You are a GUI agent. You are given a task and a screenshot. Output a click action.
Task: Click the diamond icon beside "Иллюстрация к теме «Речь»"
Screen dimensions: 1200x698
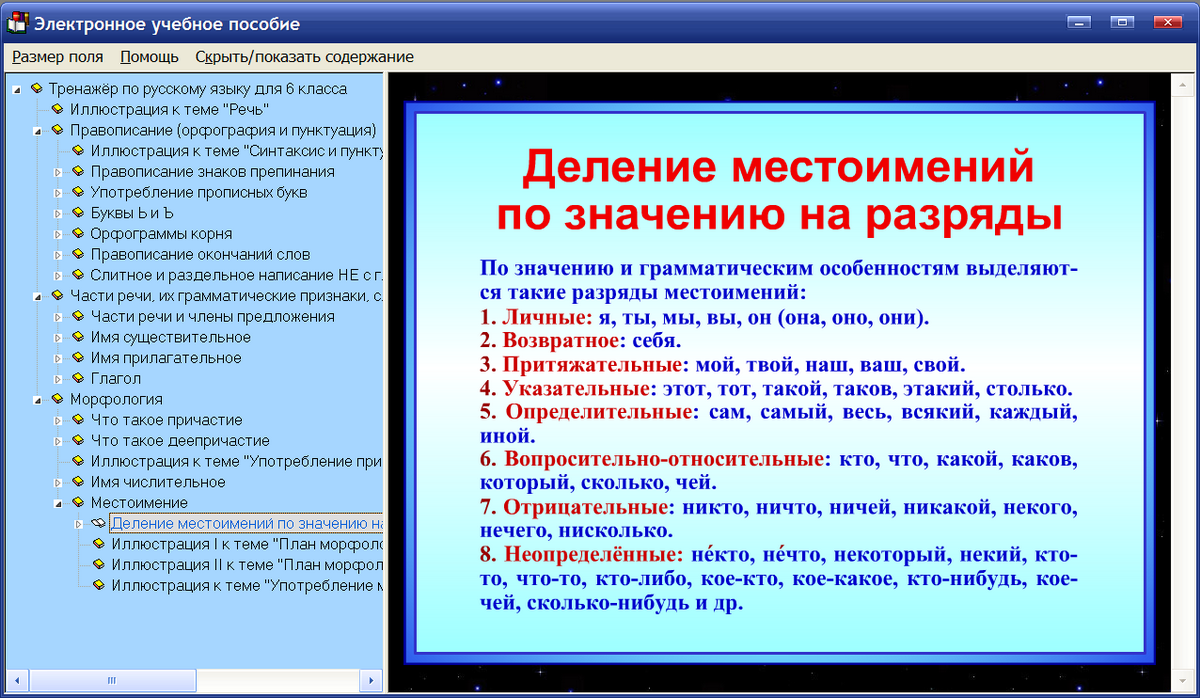pyautogui.click(x=56, y=109)
